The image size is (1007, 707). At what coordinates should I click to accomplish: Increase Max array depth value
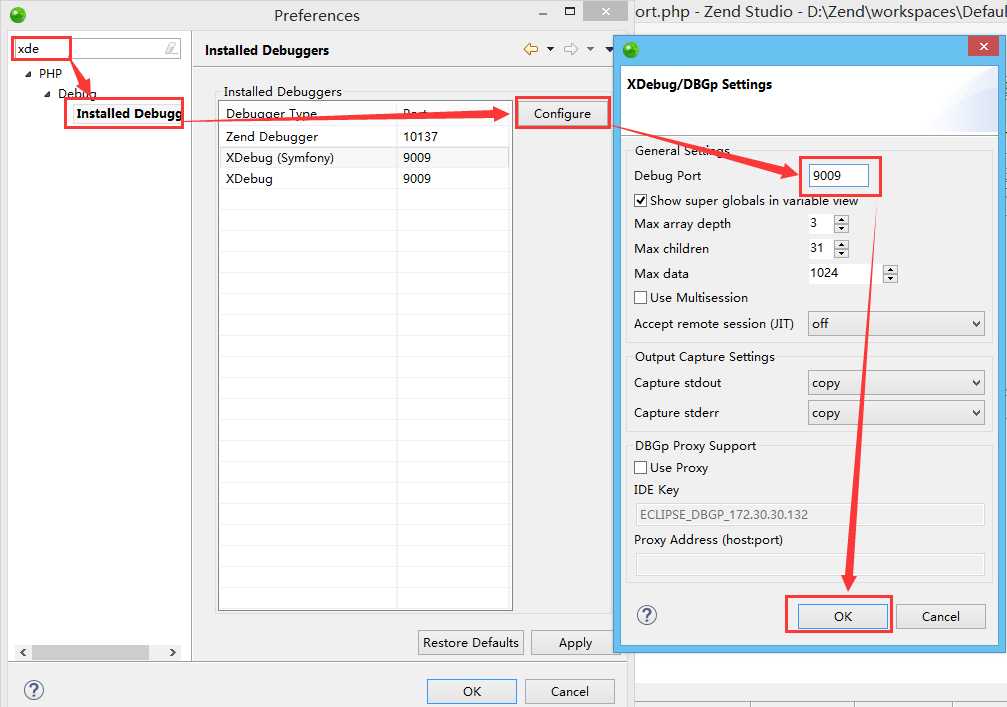tap(841, 219)
